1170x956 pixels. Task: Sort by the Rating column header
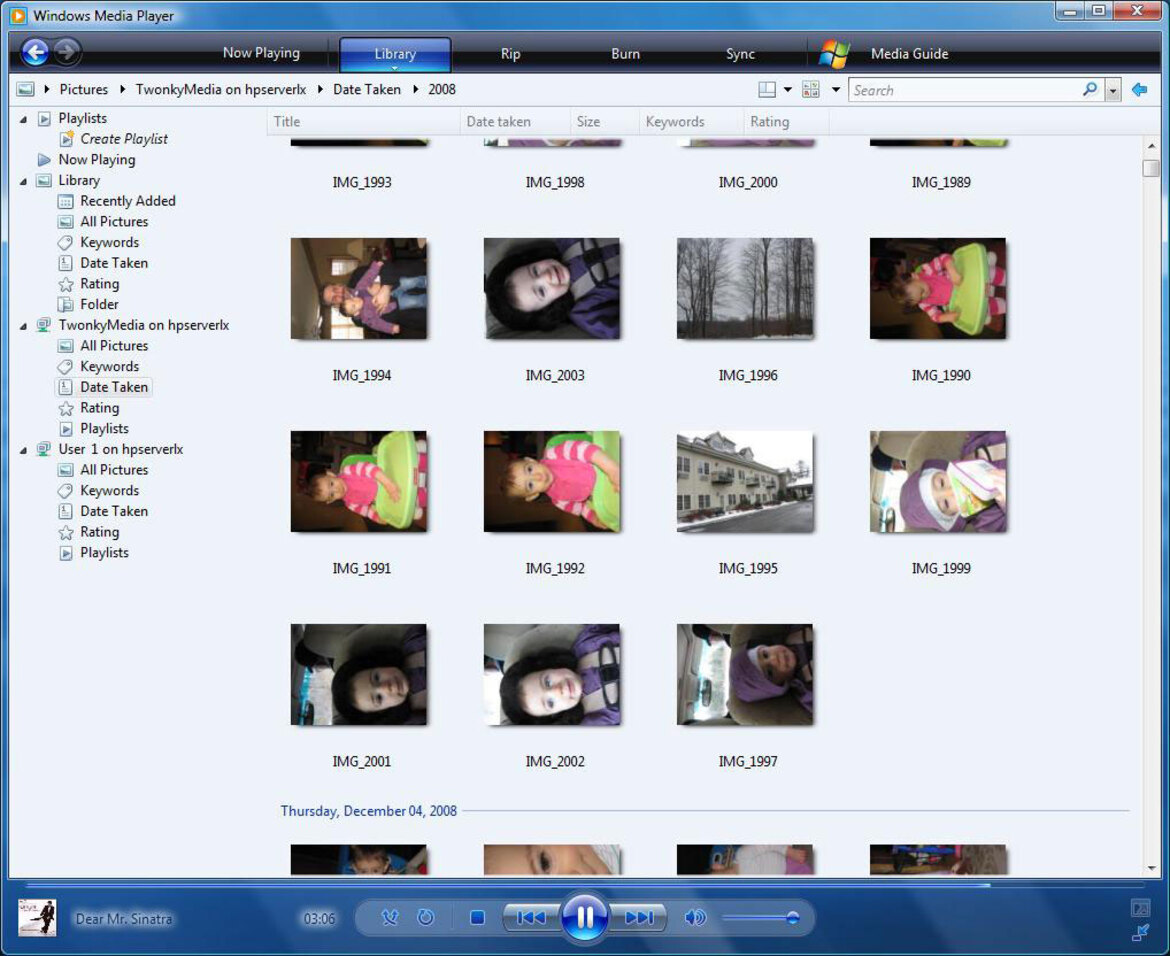786,122
